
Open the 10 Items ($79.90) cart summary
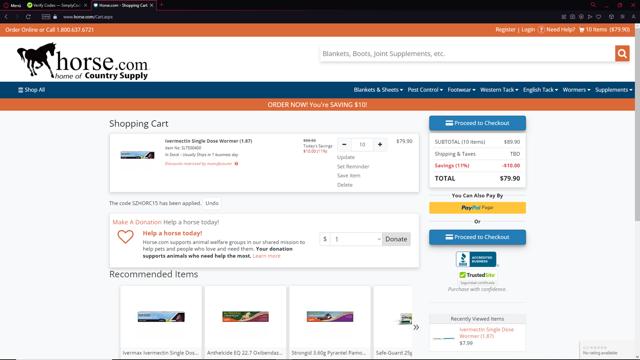(608, 30)
